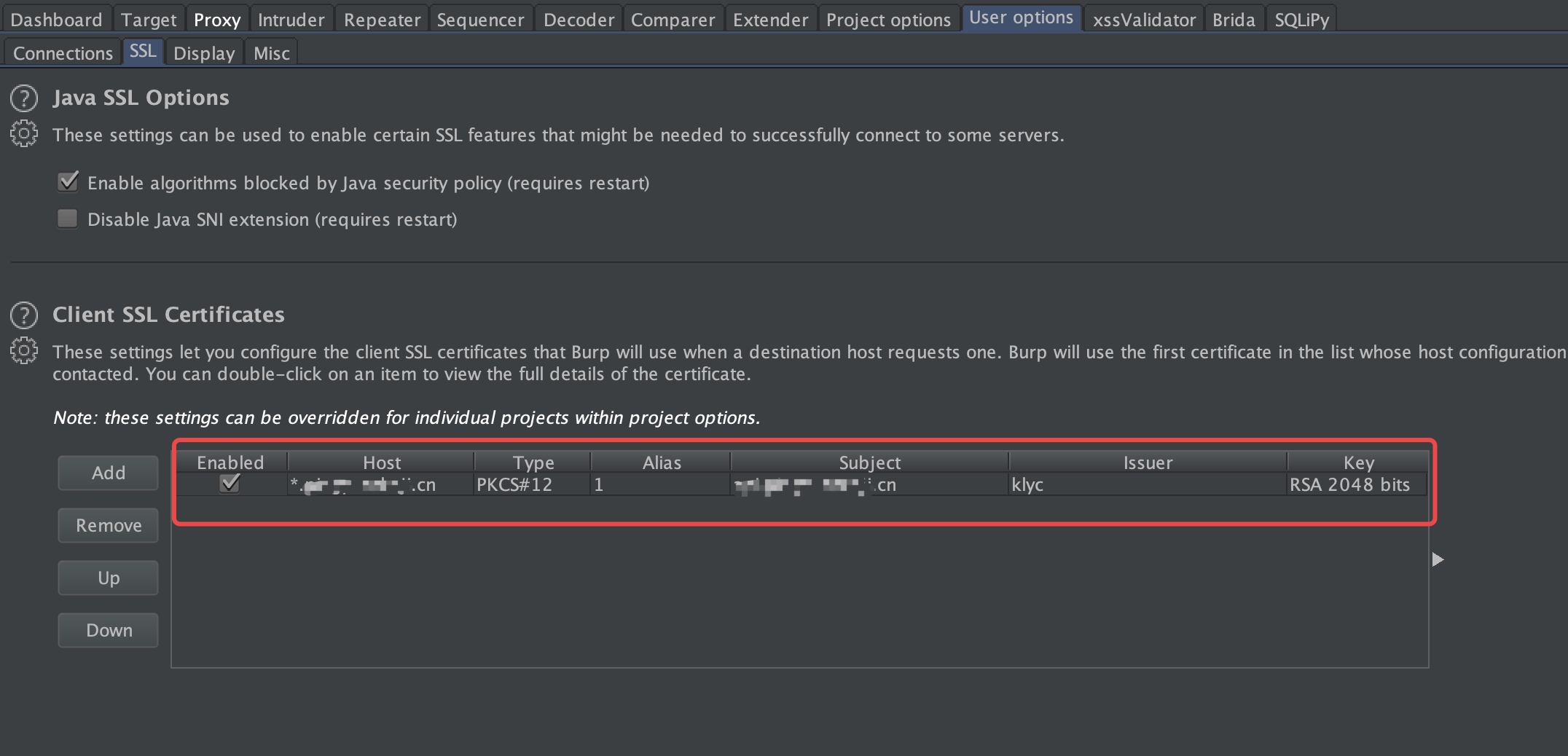1568x756 pixels.
Task: Click the Down button
Action: point(109,630)
